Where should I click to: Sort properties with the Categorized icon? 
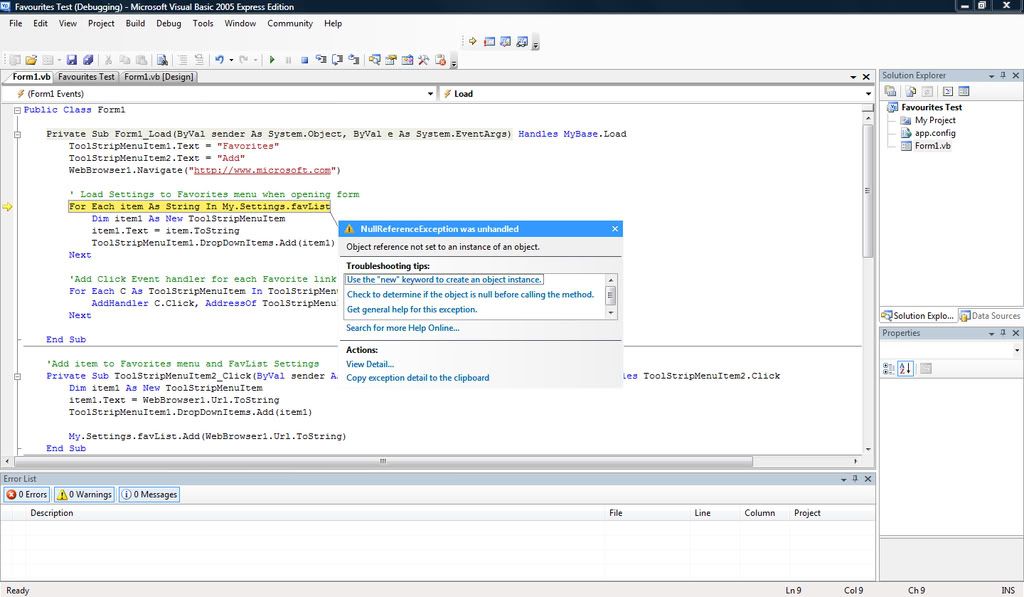(889, 368)
